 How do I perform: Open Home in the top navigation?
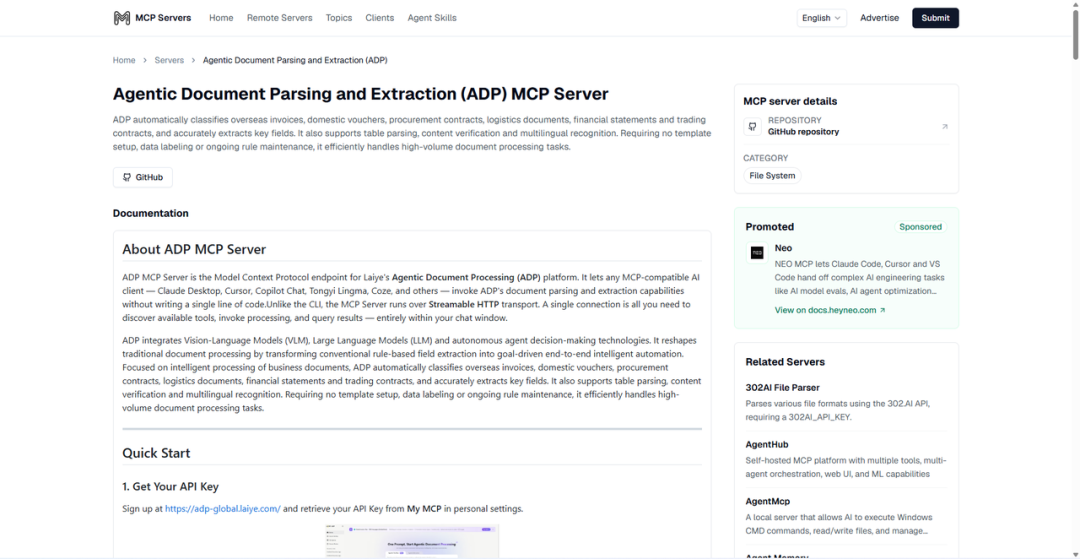pos(221,18)
